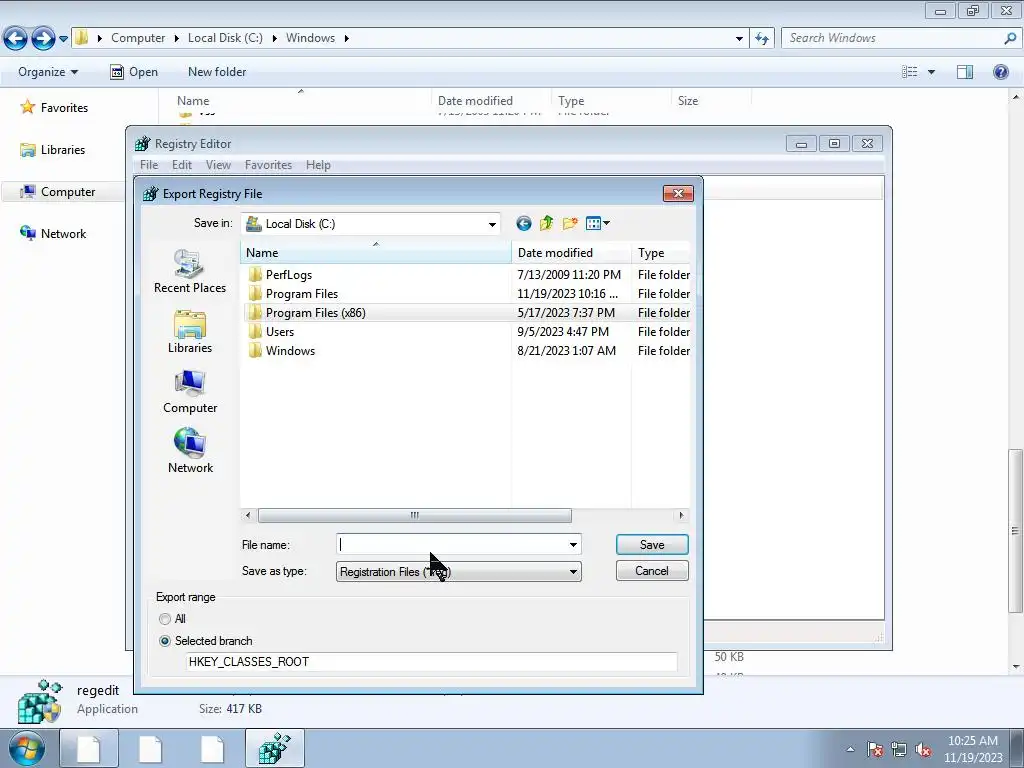Click Computer in the Explorer address breadcrumb
Image resolution: width=1024 pixels, height=768 pixels.
pos(138,39)
